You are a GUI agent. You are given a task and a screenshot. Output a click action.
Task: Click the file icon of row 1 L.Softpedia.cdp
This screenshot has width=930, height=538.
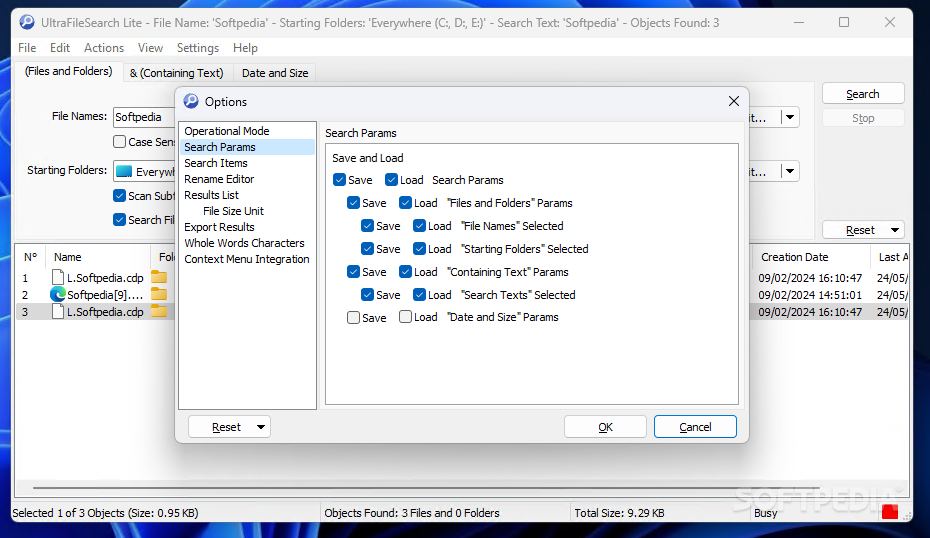pyautogui.click(x=58, y=277)
